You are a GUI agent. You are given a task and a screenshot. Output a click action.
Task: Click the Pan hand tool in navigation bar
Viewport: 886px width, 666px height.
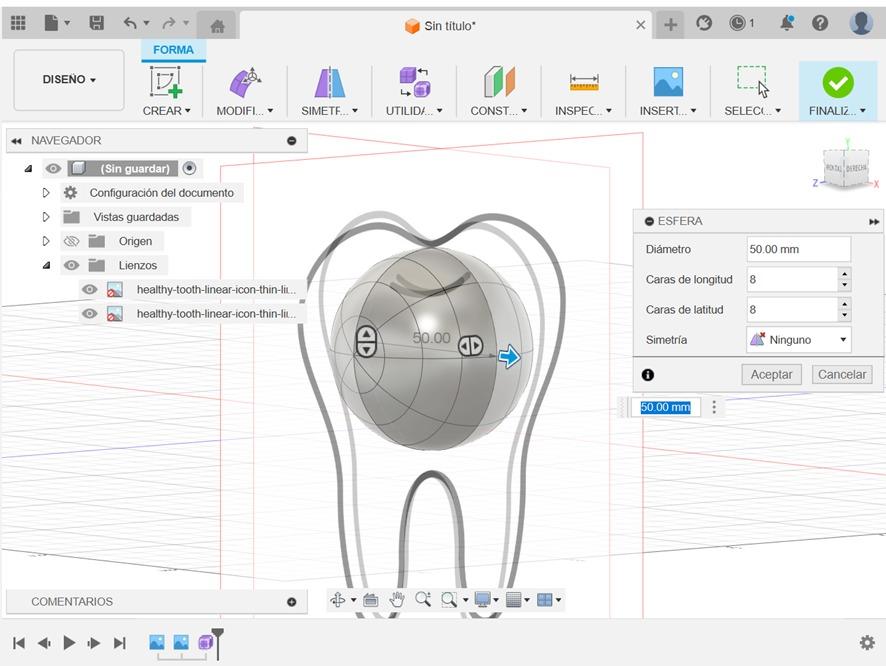[397, 600]
